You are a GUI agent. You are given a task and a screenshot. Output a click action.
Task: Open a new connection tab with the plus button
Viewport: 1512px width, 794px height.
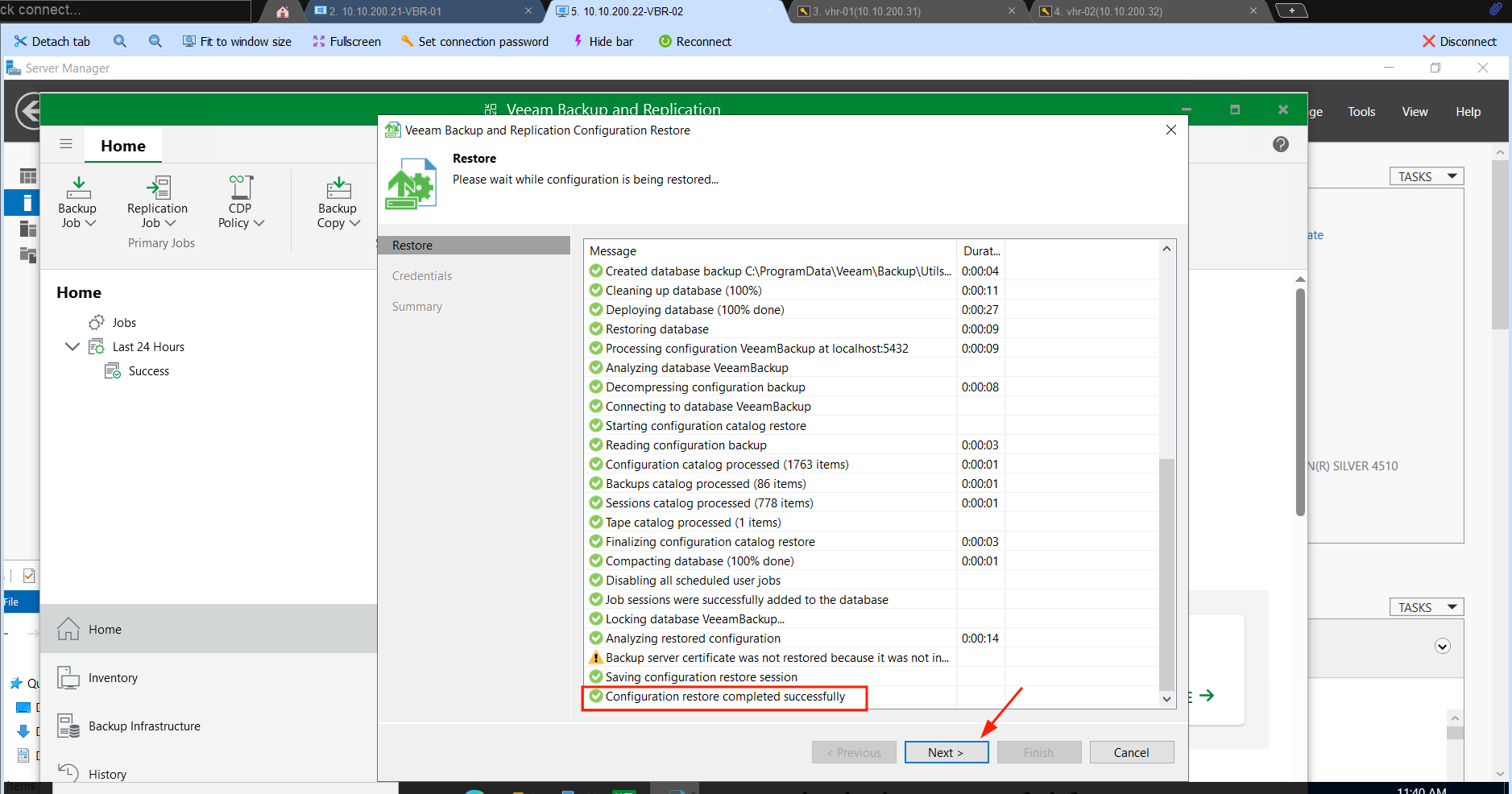(x=1291, y=10)
